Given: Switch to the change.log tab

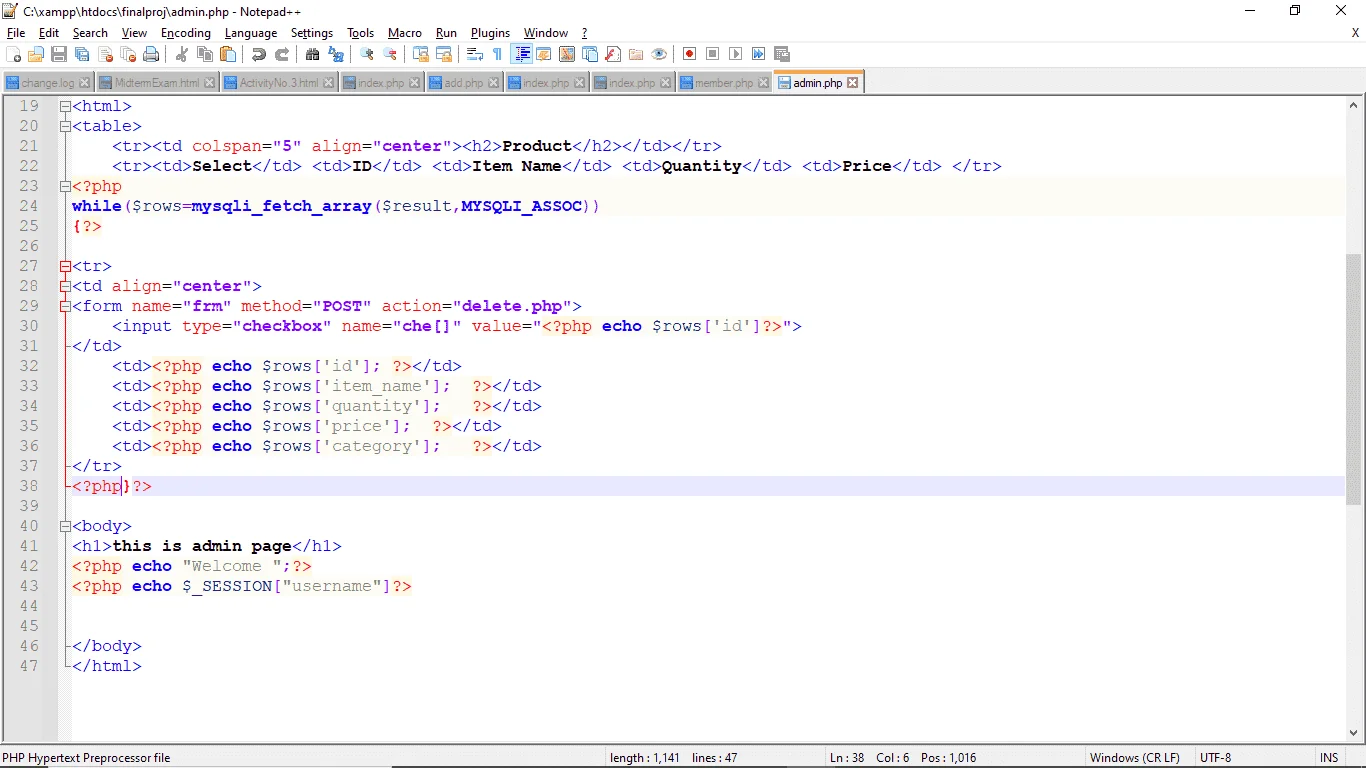Looking at the screenshot, I should [x=48, y=83].
